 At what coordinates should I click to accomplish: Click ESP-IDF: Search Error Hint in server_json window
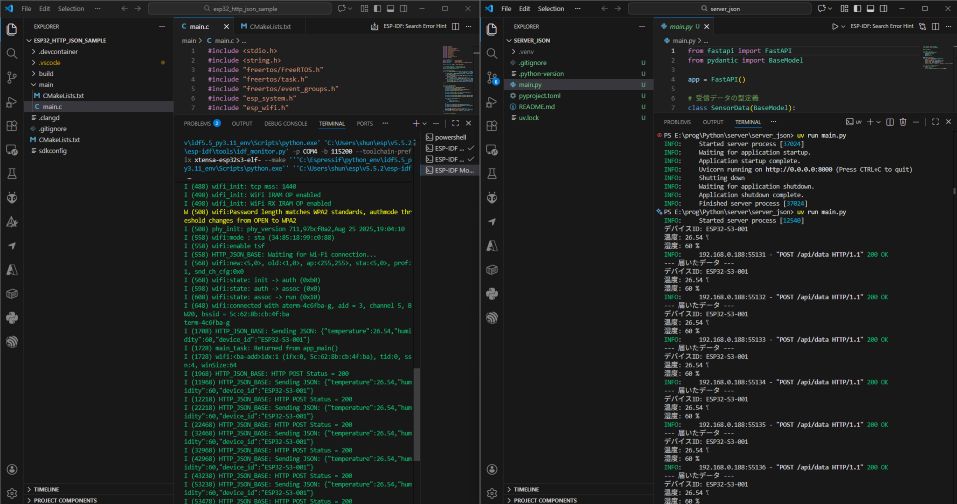point(882,26)
